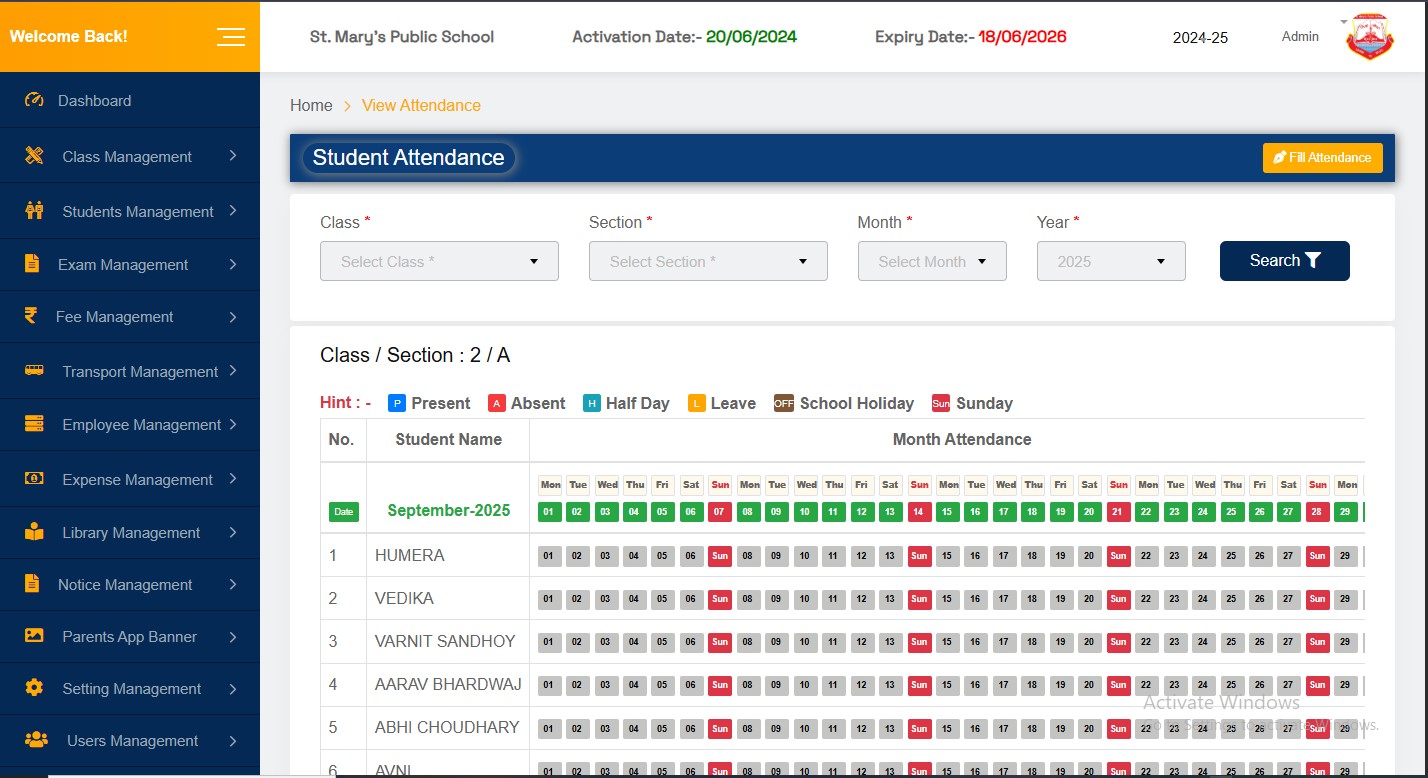Click the Fill Attendance button

pyautogui.click(x=1322, y=157)
